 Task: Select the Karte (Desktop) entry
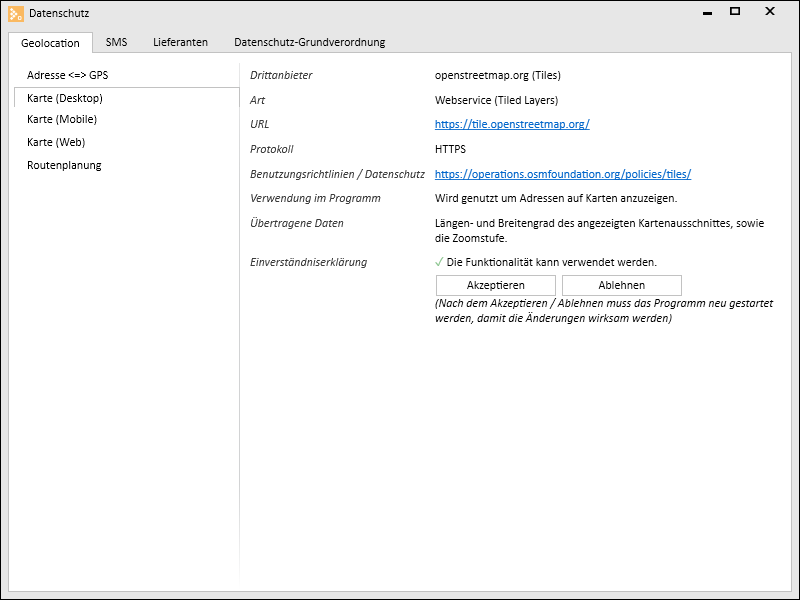[x=127, y=98]
